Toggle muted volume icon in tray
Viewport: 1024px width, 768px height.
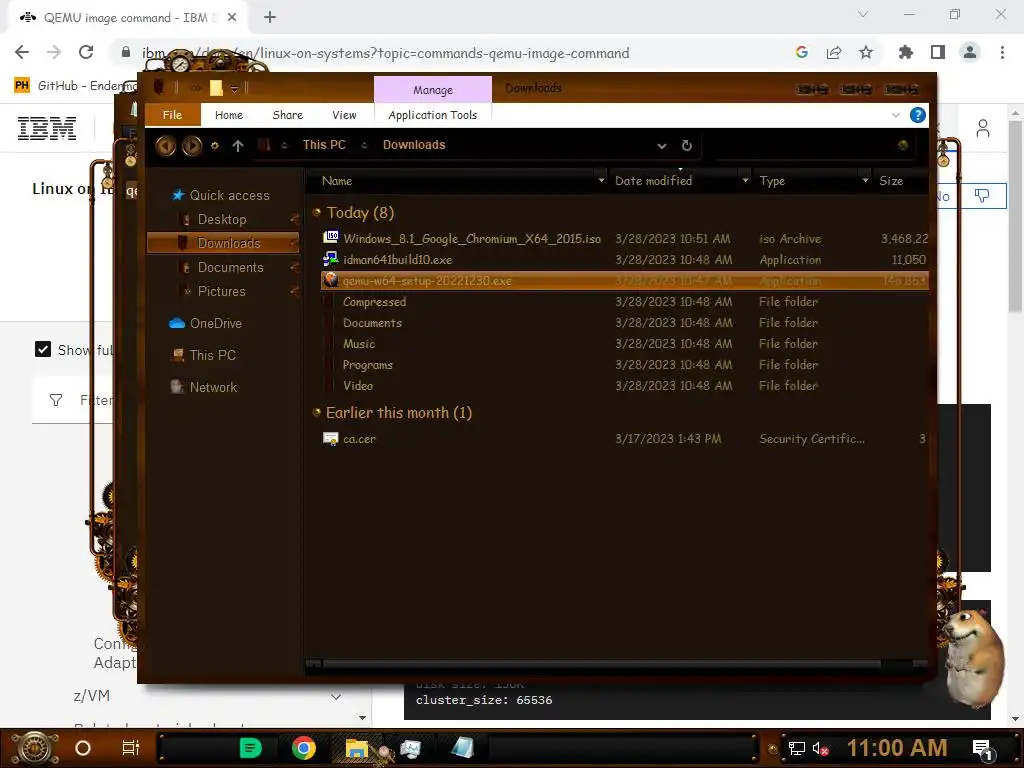821,748
